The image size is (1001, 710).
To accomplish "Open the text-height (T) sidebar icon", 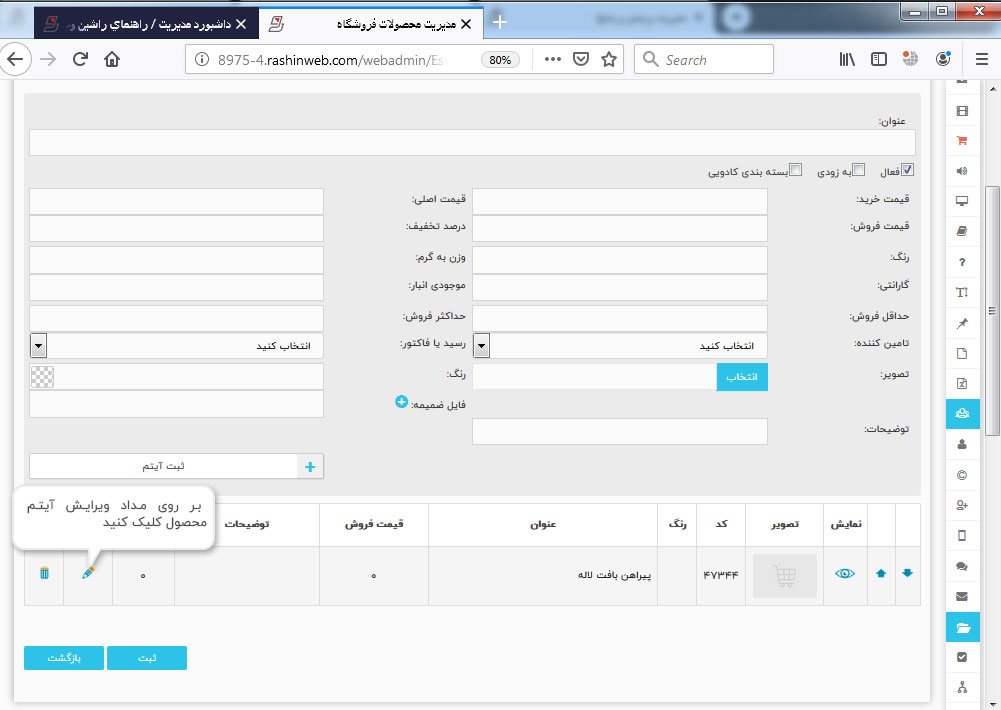I will 962,292.
